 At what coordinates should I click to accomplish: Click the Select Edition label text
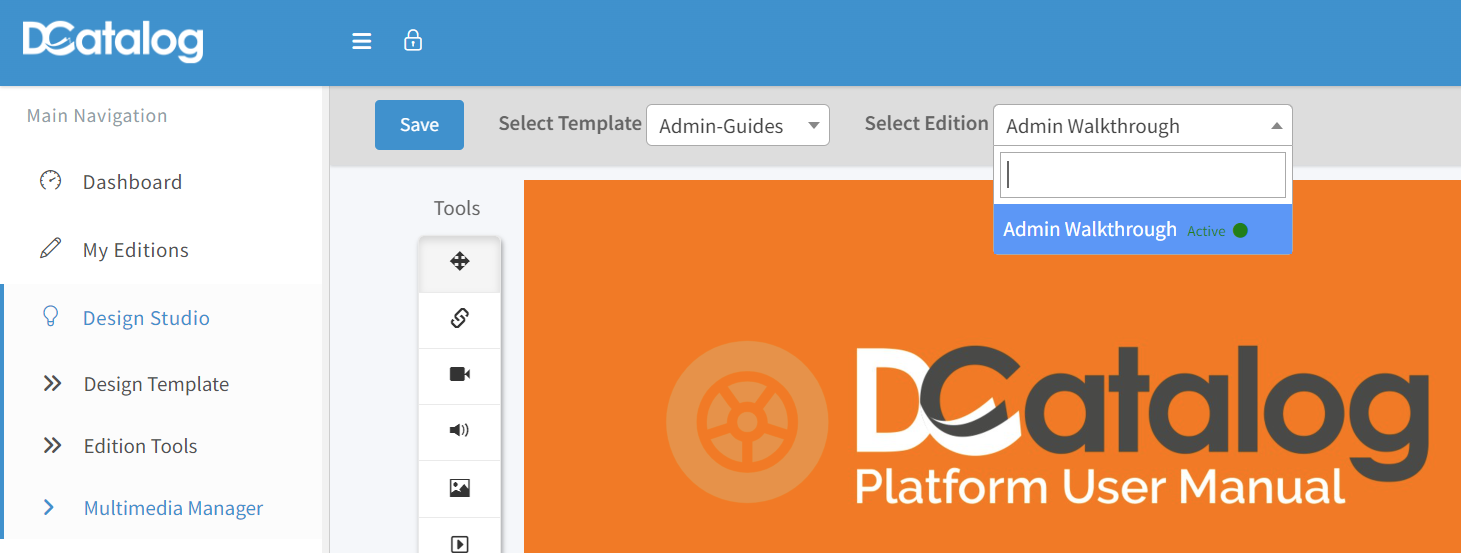[927, 123]
